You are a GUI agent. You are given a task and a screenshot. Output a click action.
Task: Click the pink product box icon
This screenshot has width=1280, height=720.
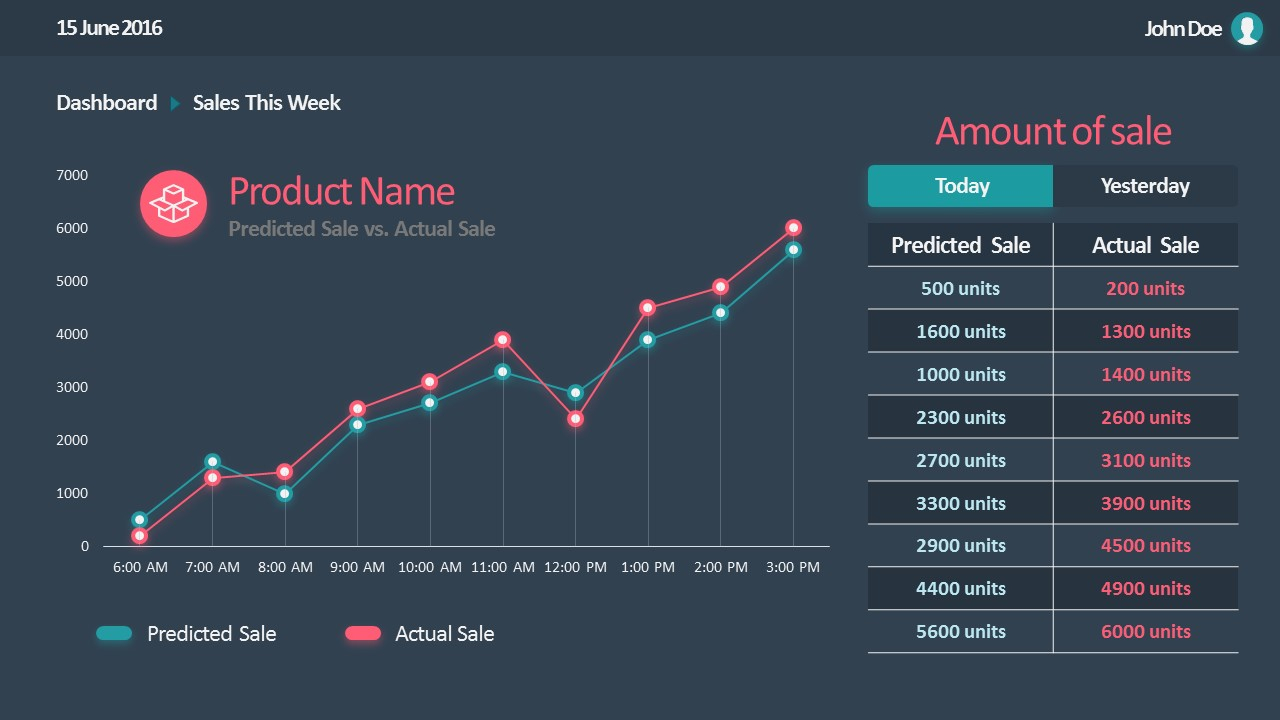coord(173,204)
